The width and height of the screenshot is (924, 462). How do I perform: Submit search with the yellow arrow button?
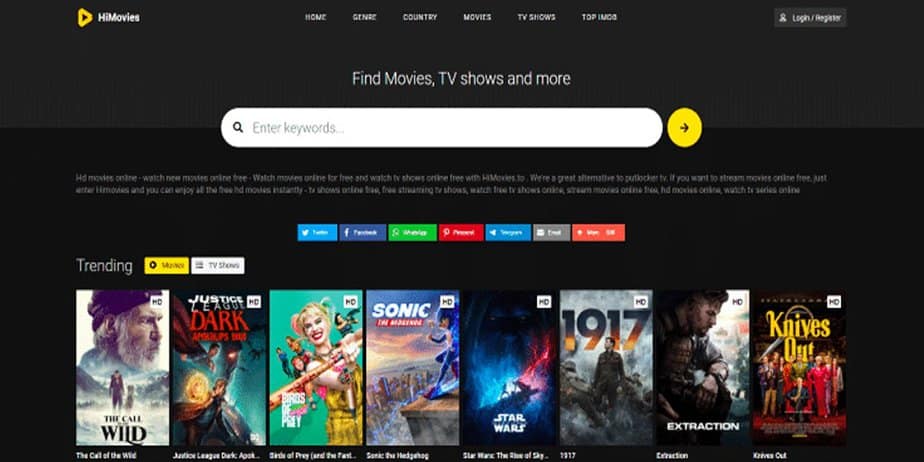point(684,127)
